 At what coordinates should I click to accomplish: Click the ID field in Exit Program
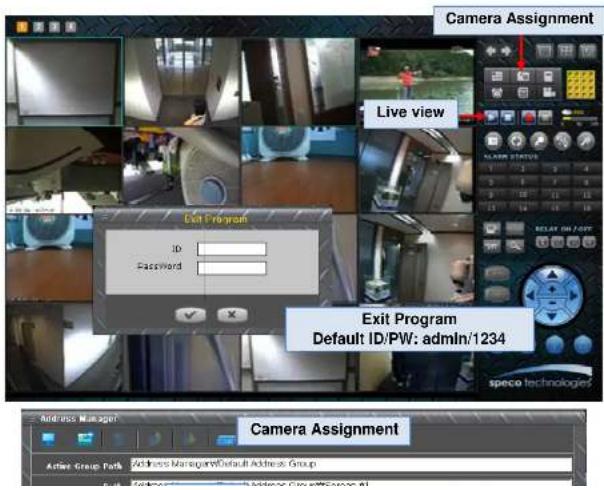click(232, 249)
